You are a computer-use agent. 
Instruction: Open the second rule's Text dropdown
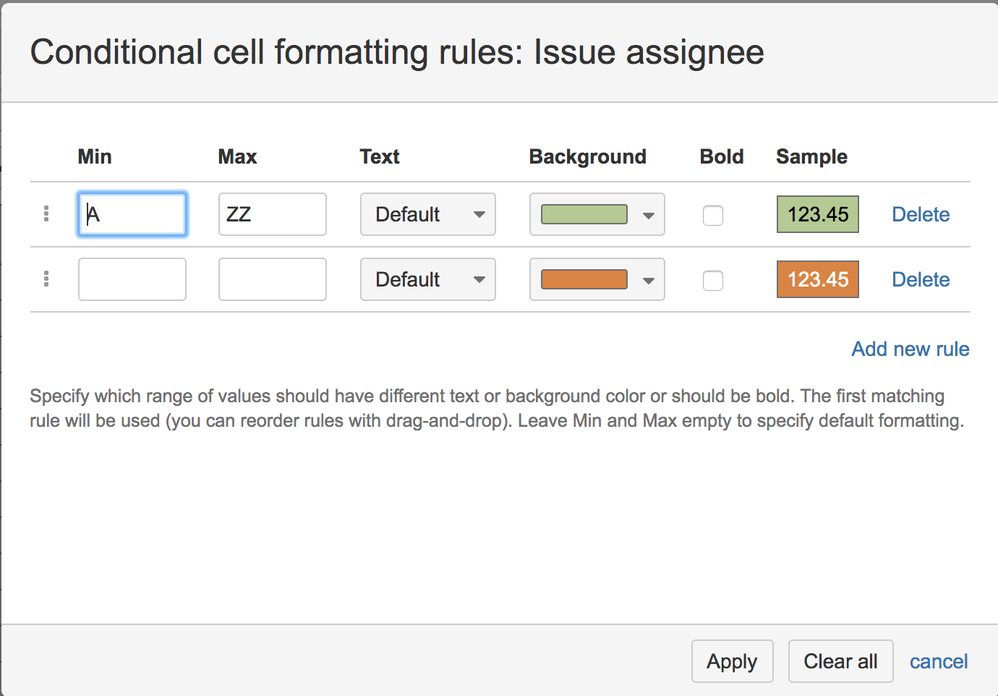(x=428, y=279)
